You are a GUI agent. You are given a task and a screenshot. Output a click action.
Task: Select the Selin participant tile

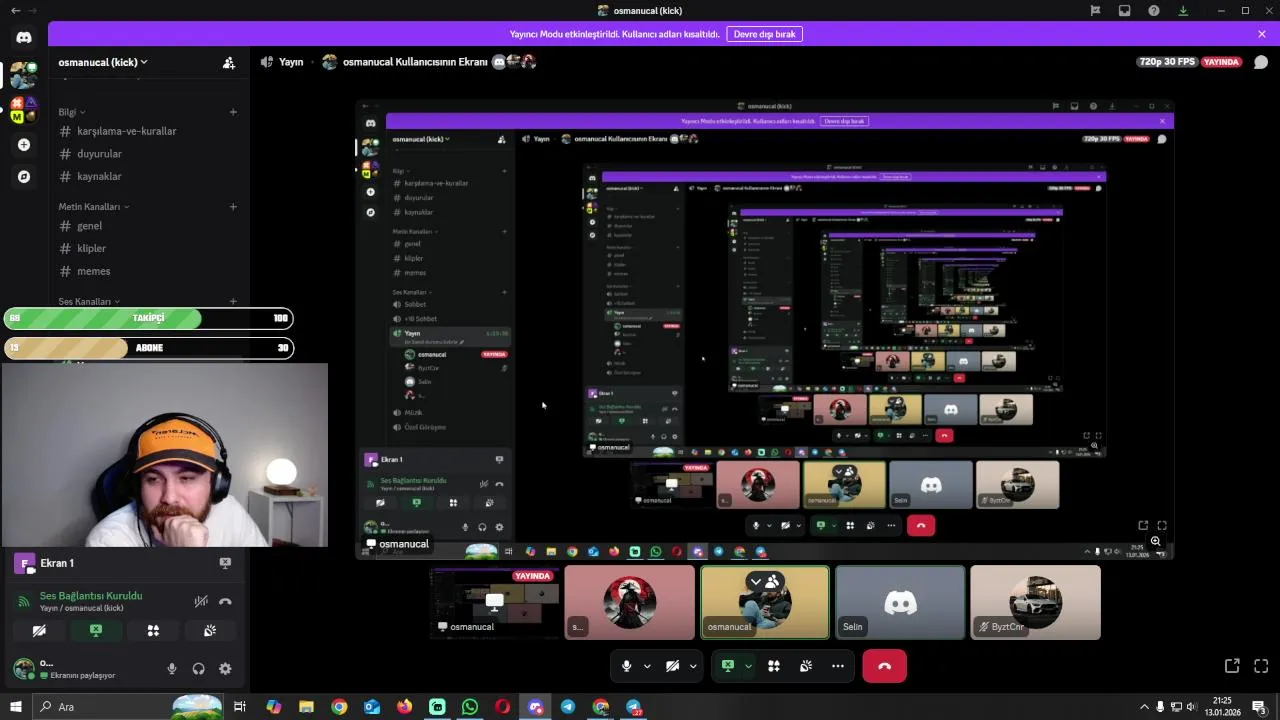click(x=900, y=603)
